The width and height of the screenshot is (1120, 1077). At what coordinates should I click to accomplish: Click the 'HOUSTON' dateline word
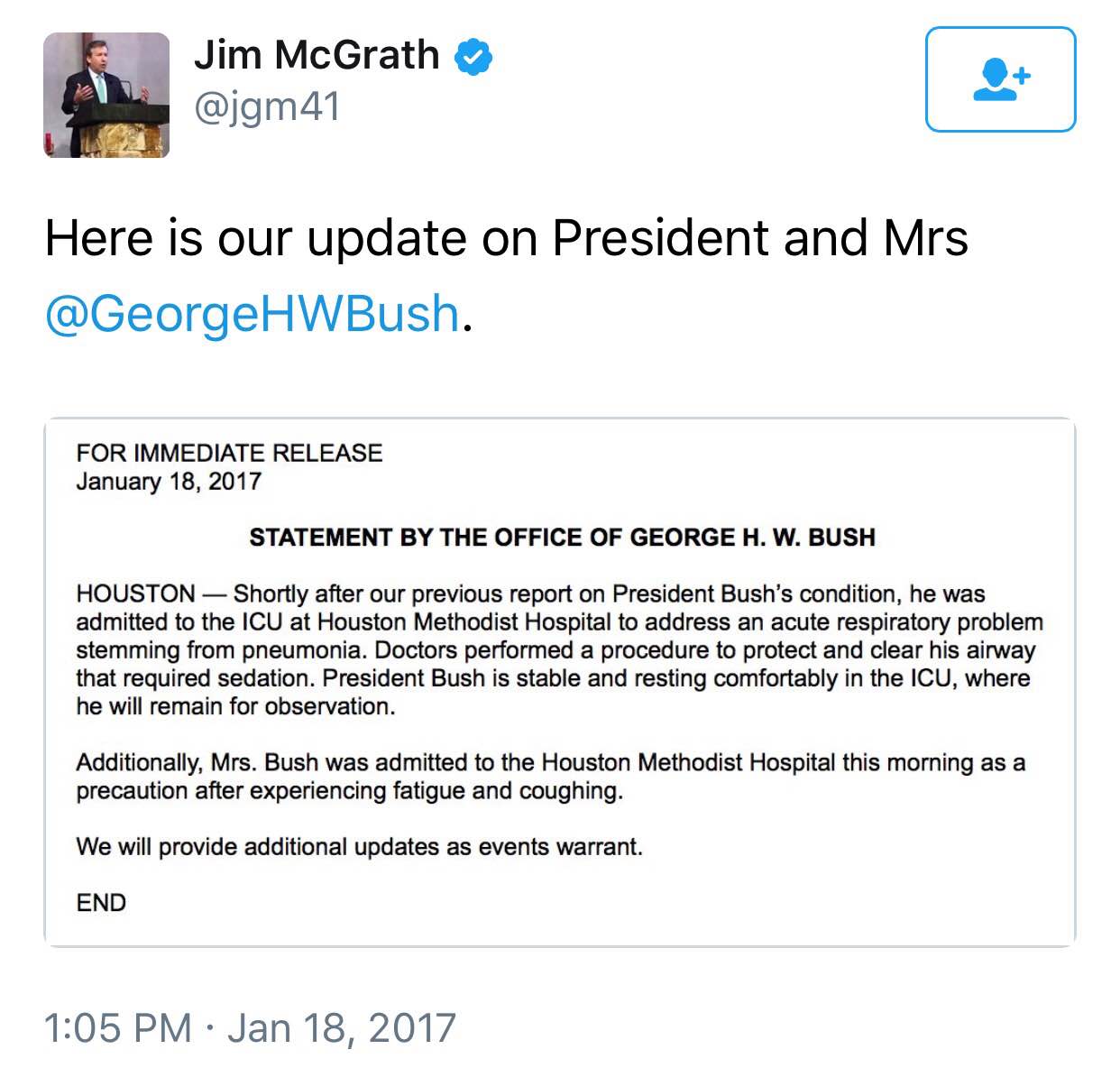tap(135, 594)
